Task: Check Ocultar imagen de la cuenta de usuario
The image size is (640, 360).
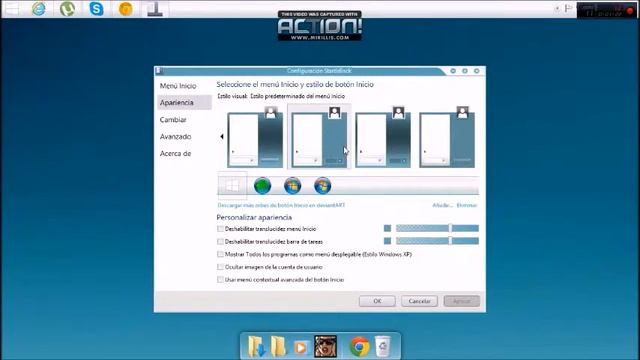Action: coord(220,267)
